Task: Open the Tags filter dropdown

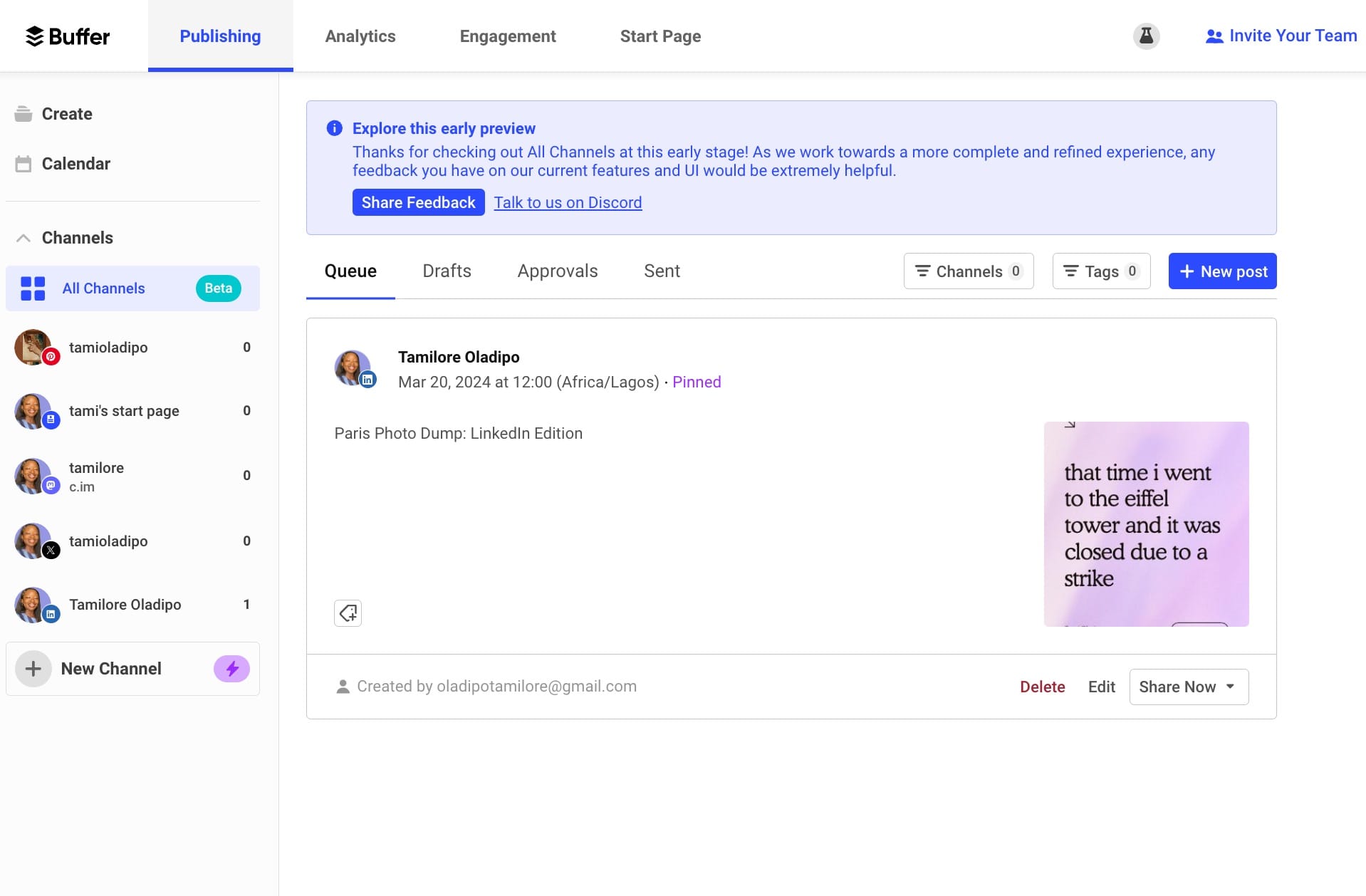Action: (x=1101, y=271)
